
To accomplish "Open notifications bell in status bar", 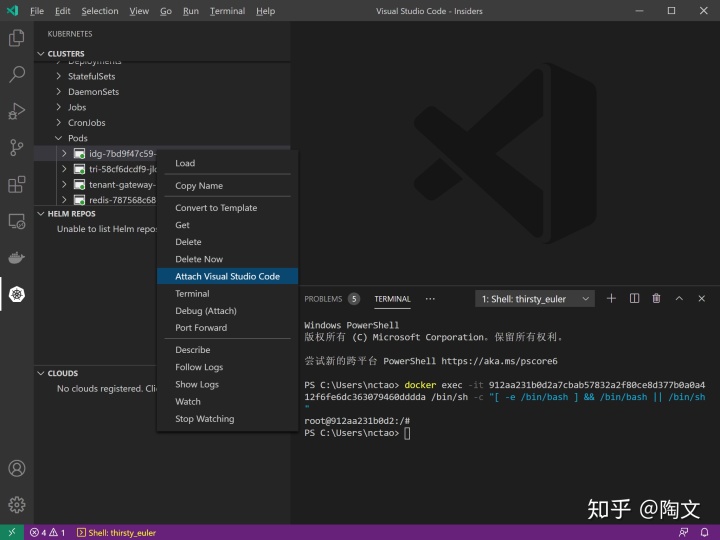I will click(704, 533).
